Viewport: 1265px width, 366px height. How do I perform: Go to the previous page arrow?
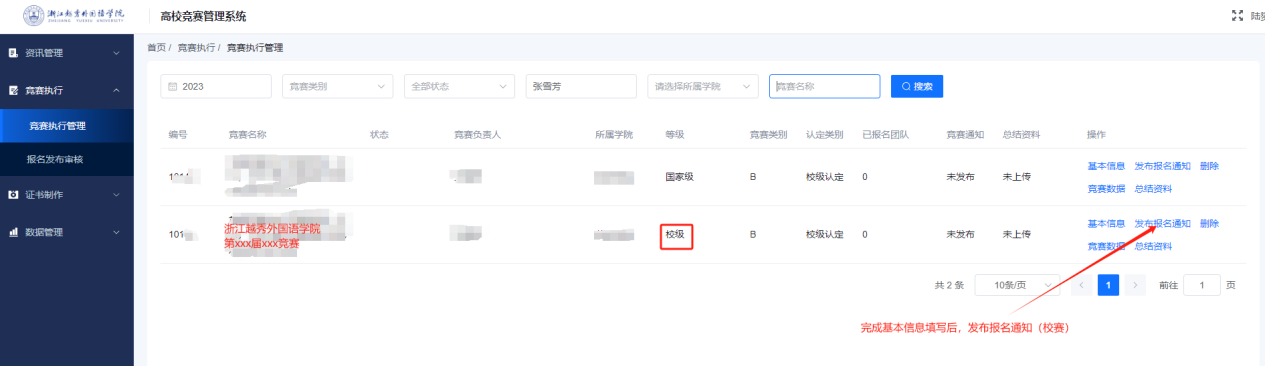1081,285
